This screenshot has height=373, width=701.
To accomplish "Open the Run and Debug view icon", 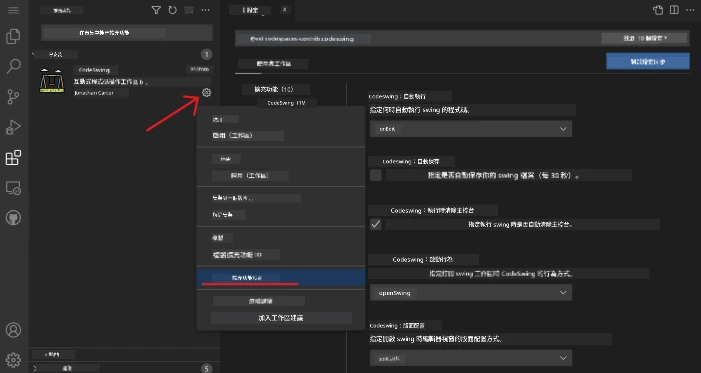I will [x=13, y=127].
